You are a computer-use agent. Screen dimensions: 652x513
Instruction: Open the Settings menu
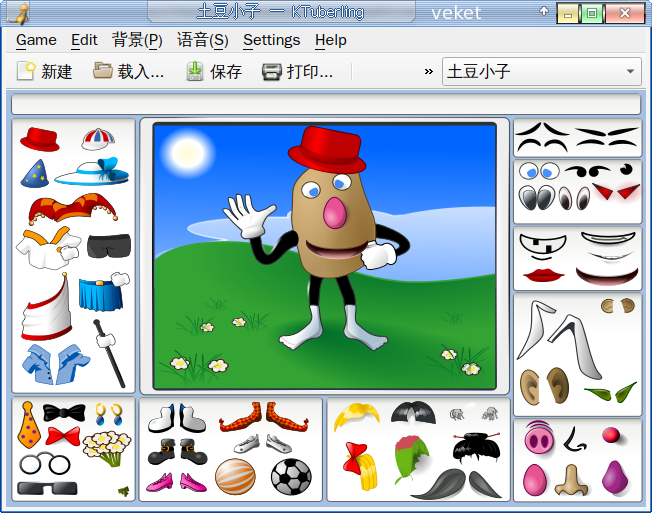272,40
